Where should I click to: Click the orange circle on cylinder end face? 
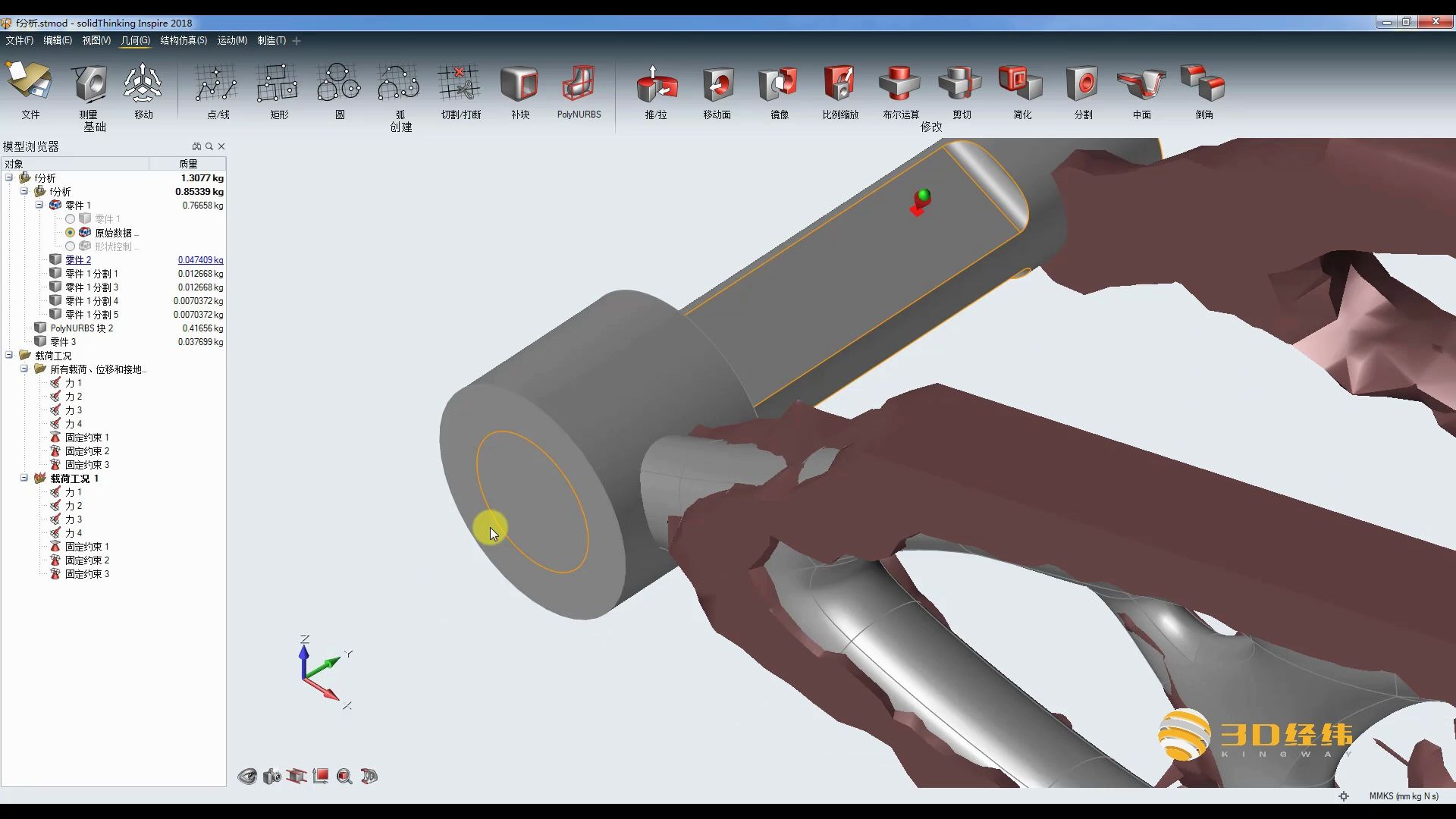click(532, 501)
